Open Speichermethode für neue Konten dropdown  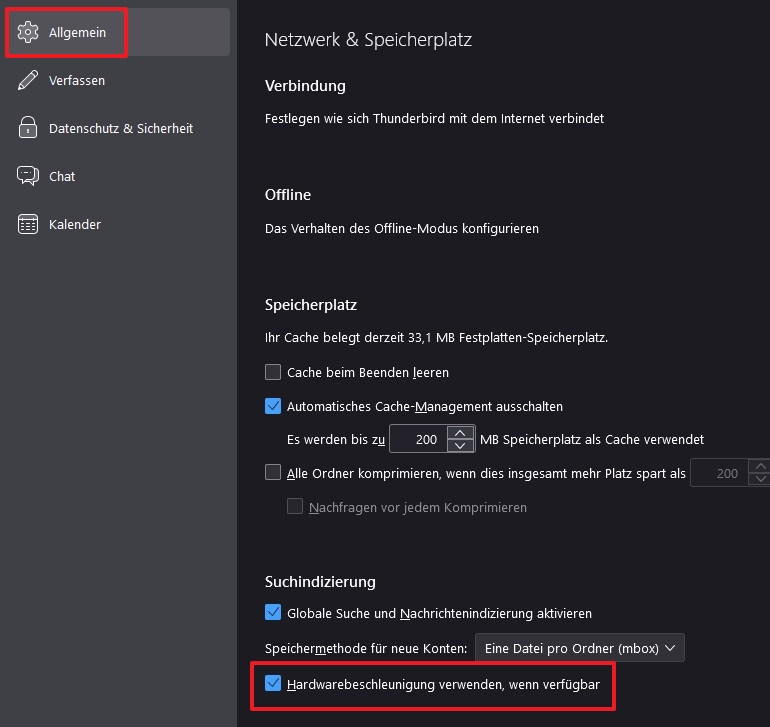point(579,648)
